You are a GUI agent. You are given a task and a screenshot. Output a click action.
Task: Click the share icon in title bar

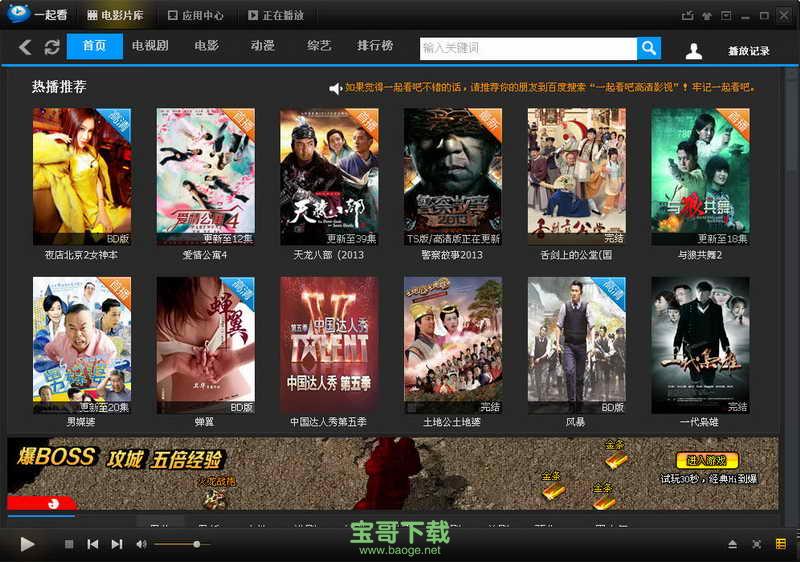point(687,15)
